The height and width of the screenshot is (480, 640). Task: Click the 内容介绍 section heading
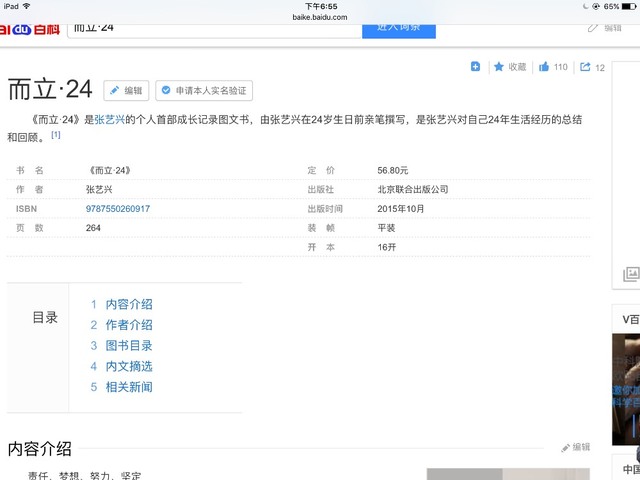(40, 449)
